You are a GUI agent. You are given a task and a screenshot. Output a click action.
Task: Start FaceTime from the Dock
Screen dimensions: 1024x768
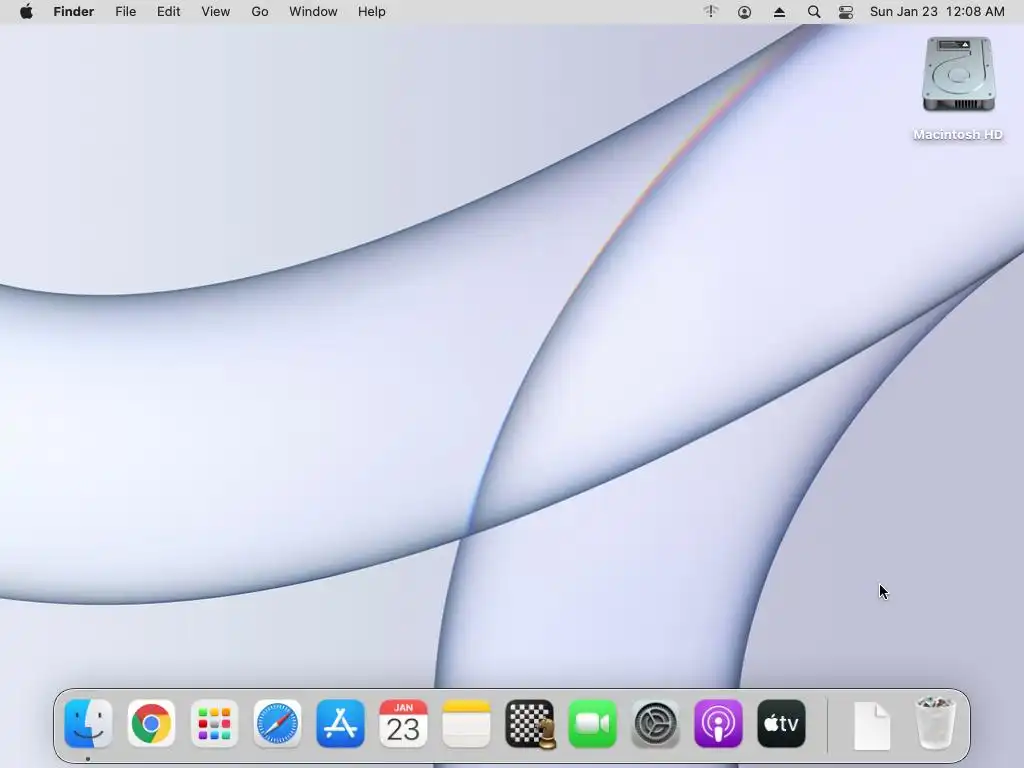(x=592, y=724)
